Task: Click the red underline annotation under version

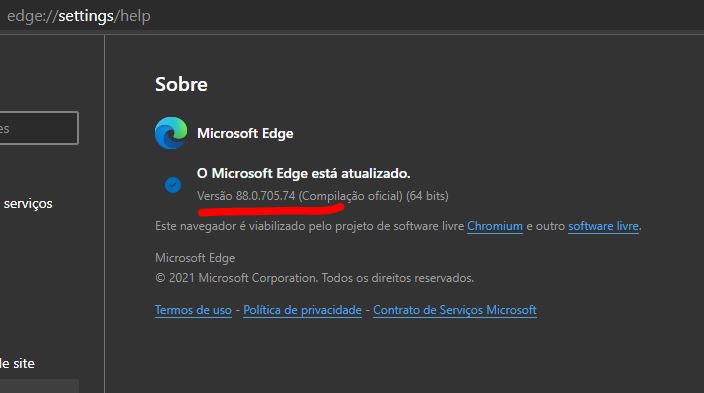Action: (x=271, y=209)
